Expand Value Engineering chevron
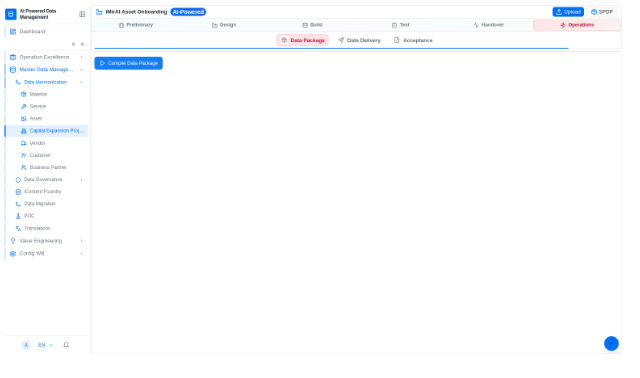 click(x=82, y=241)
